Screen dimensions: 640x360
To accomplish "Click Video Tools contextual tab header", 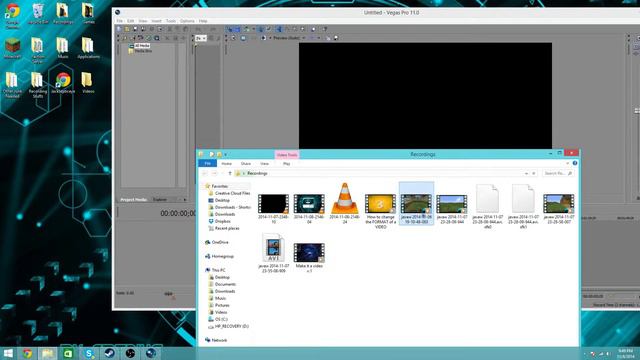I will (287, 155).
